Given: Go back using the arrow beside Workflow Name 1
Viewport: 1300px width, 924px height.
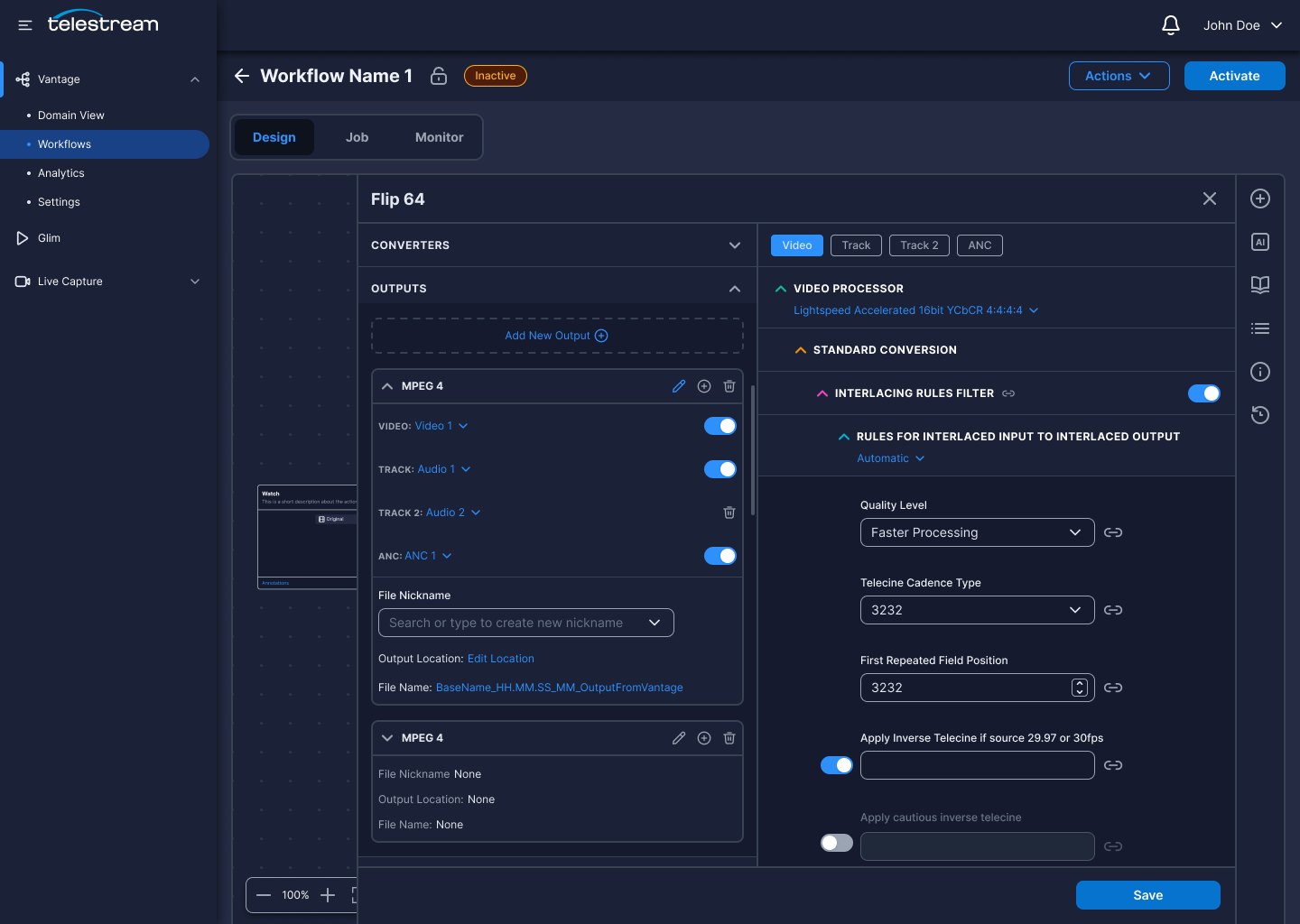Looking at the screenshot, I should click(241, 76).
